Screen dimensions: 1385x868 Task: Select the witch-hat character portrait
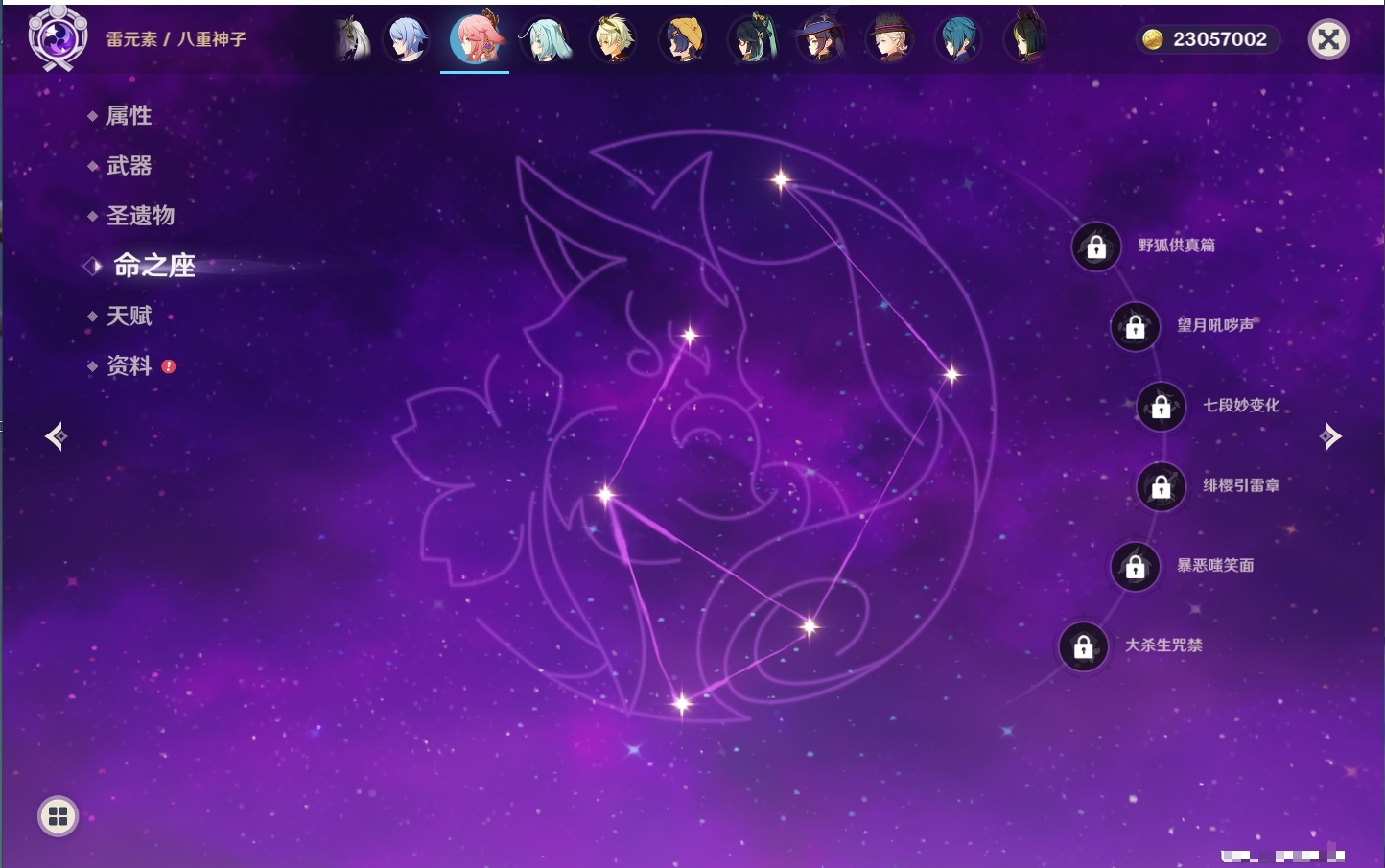point(821,39)
